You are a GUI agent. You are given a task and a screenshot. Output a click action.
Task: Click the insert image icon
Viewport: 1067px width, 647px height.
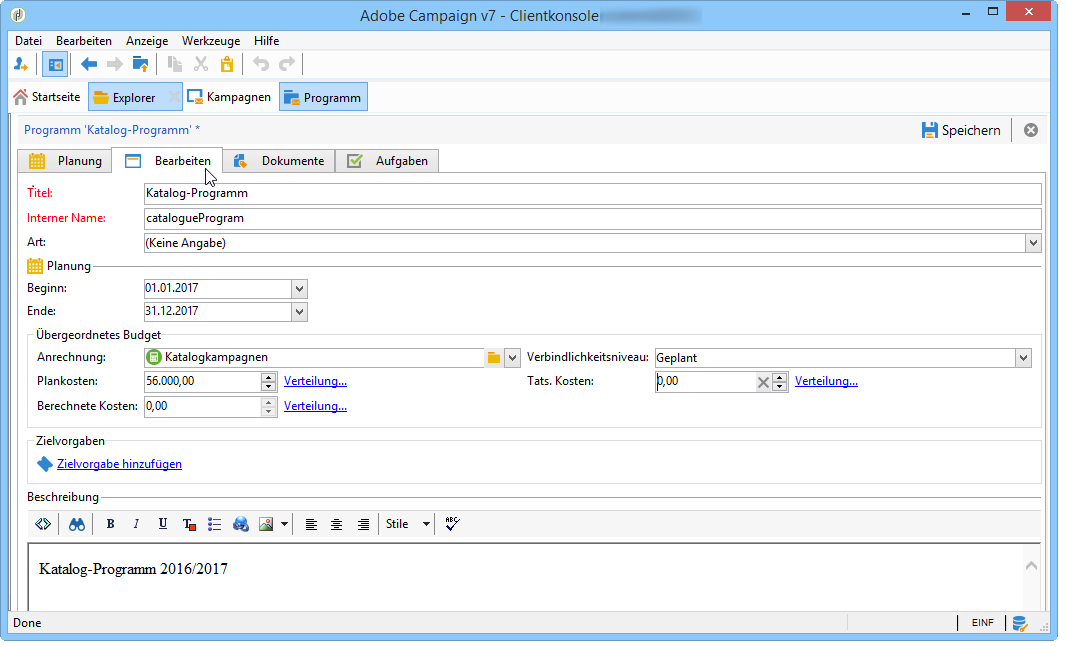(266, 525)
